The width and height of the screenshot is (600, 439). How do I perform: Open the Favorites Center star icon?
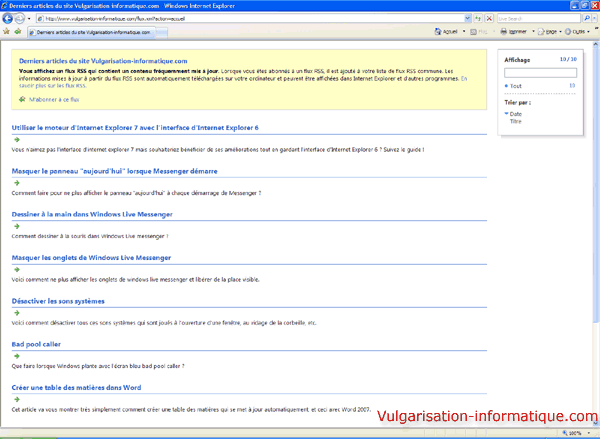[6, 32]
